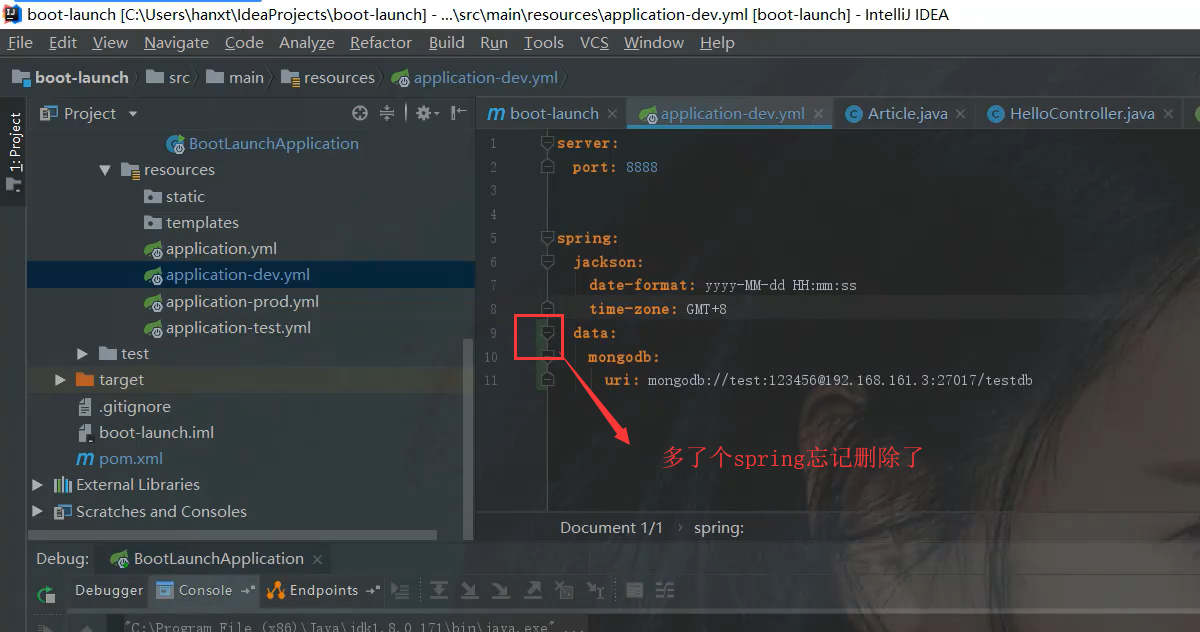Image resolution: width=1200 pixels, height=632 pixels.
Task: Click Document 1/1 editor breadcrumb
Action: (611, 528)
